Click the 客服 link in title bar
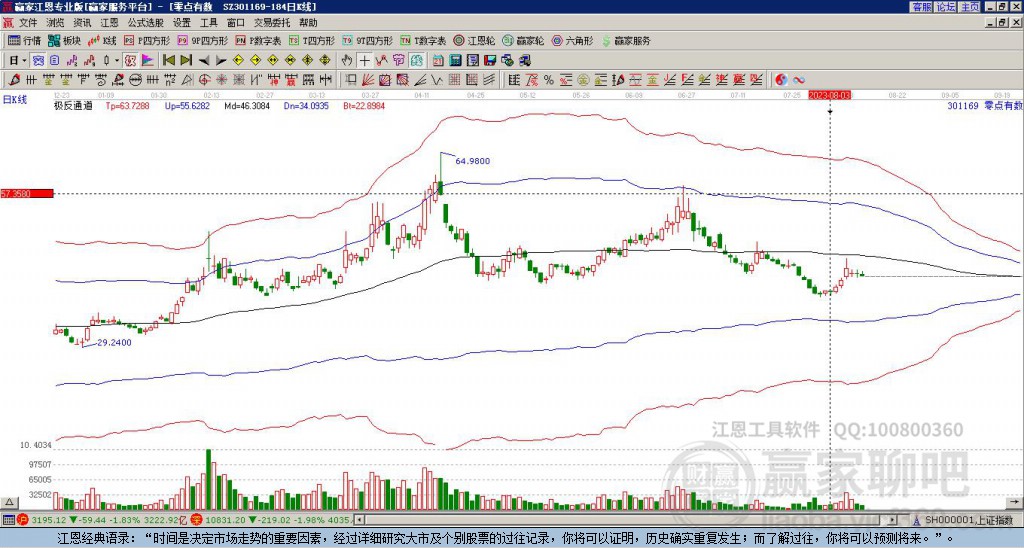Viewport: 1024px width, 548px height. (x=921, y=7)
